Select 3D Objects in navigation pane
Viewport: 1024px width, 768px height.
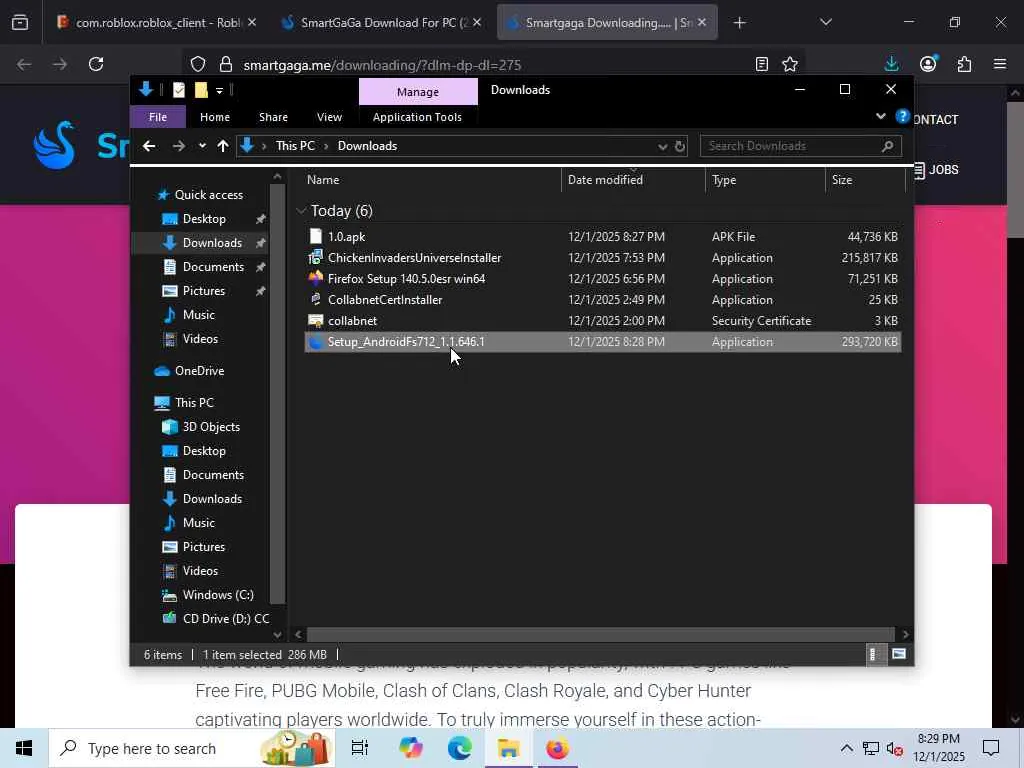(x=211, y=426)
